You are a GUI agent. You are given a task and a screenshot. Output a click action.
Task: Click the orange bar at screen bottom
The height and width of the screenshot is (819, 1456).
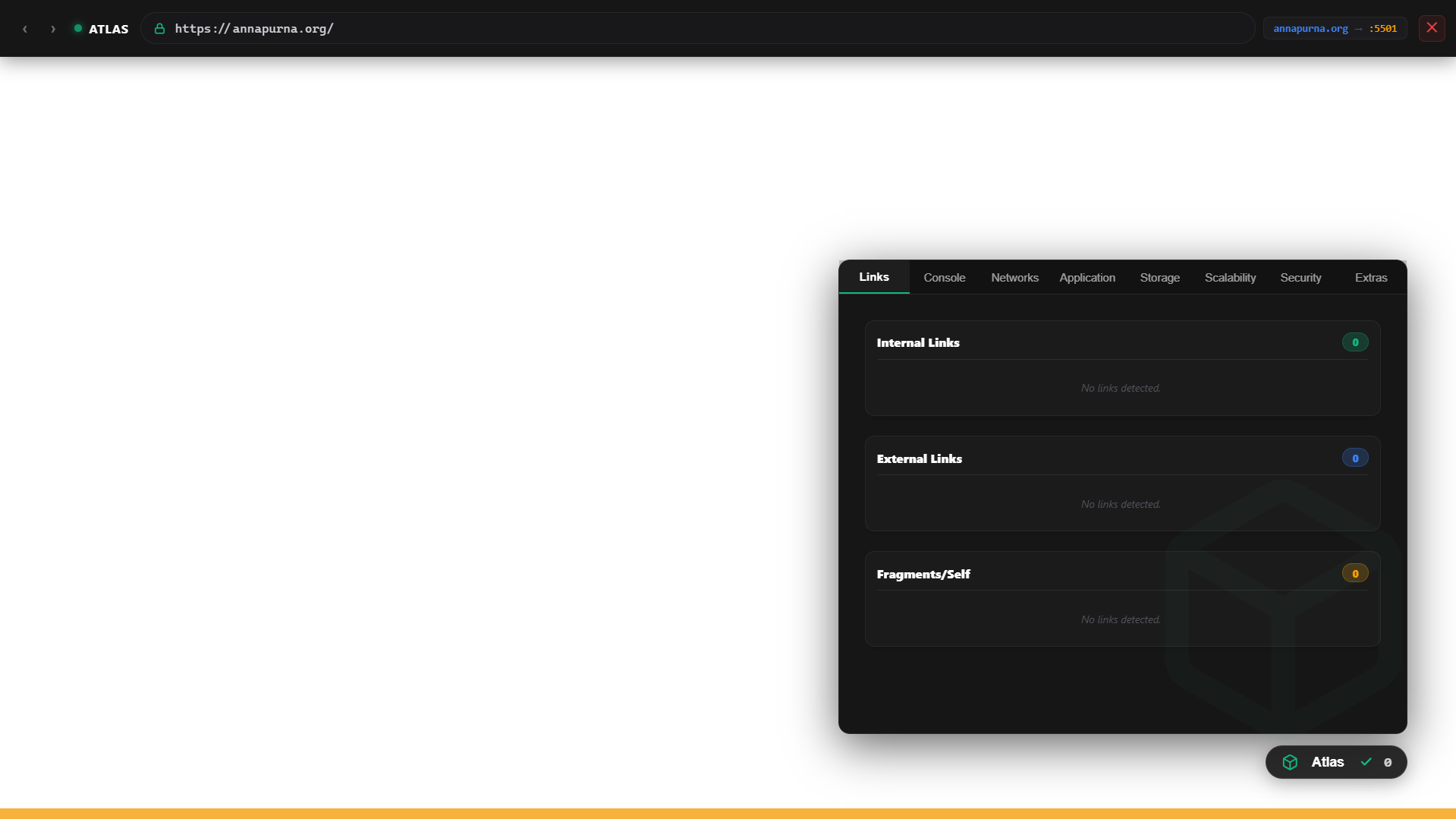pos(728,814)
